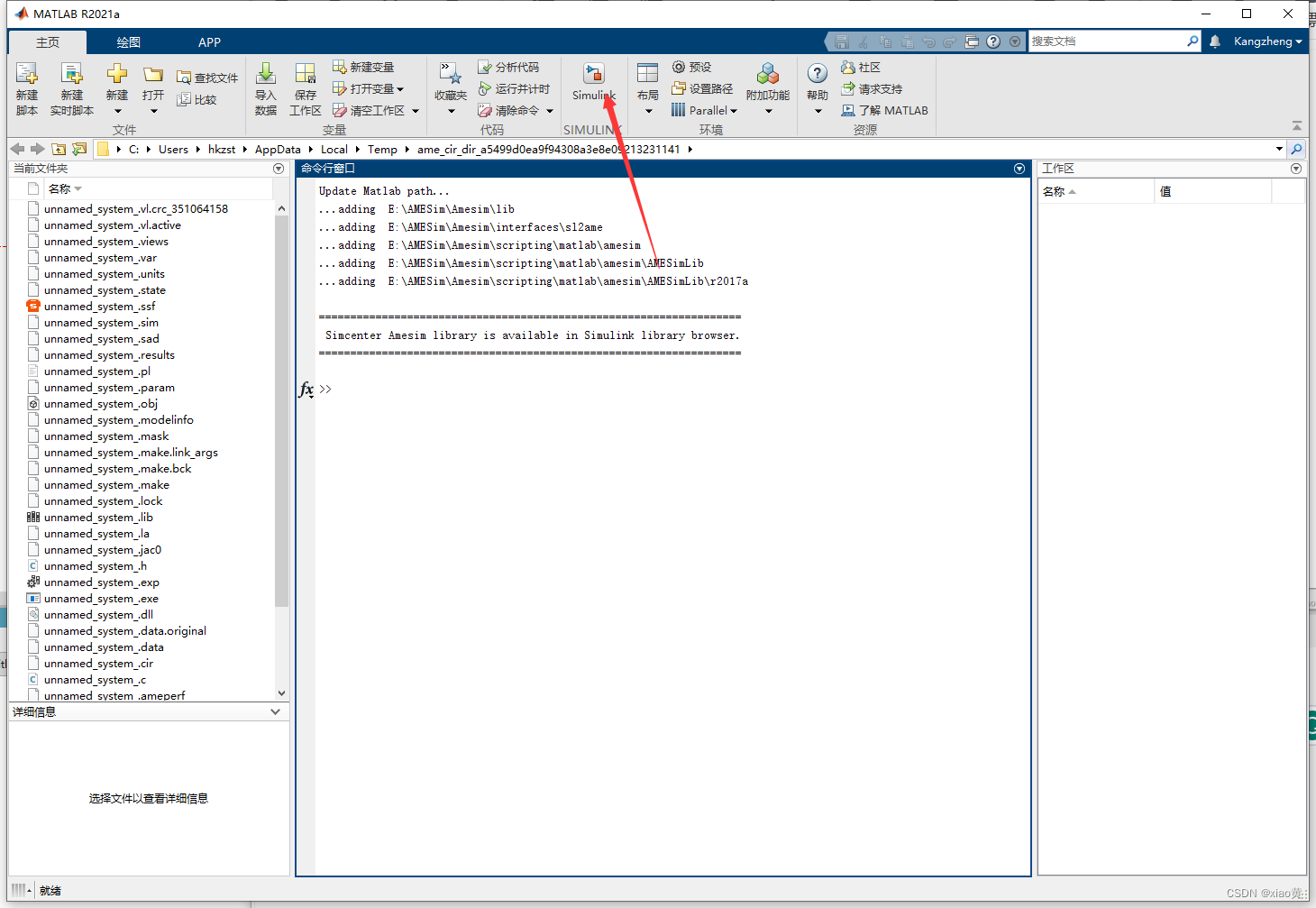The width and height of the screenshot is (1316, 908).
Task: Open the 布局 layout icon
Action: tap(648, 74)
